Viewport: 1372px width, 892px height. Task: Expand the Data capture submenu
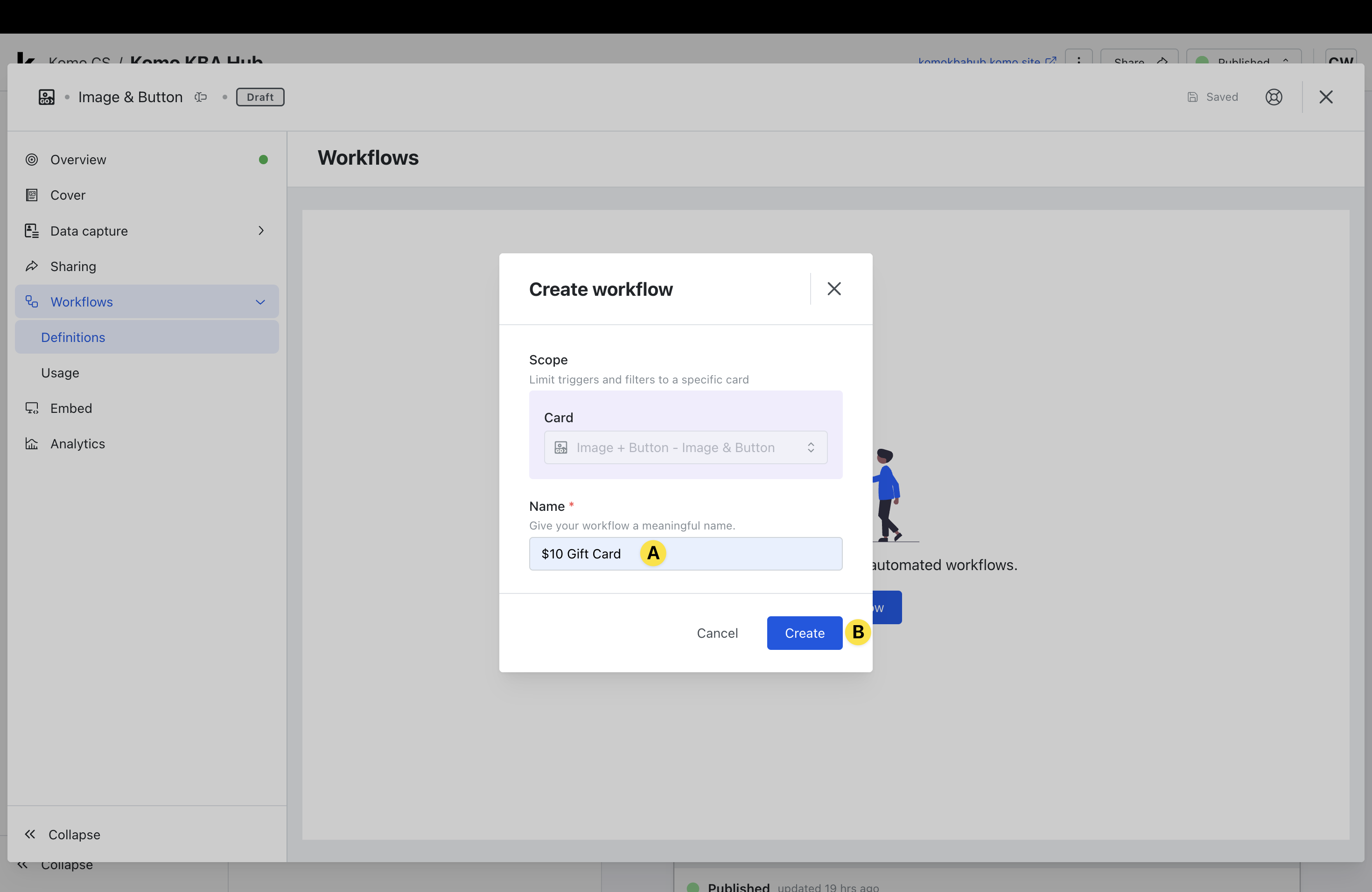pos(260,230)
